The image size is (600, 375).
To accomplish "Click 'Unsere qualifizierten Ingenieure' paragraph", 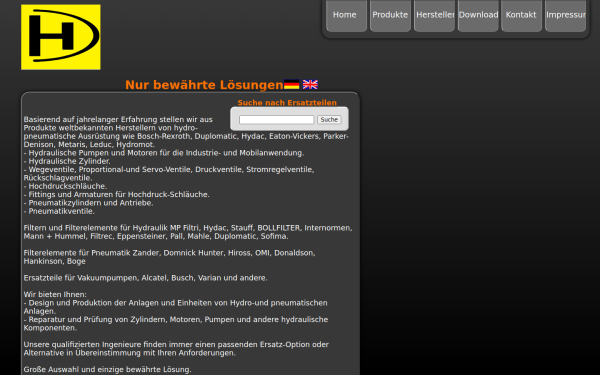I will coord(176,349).
